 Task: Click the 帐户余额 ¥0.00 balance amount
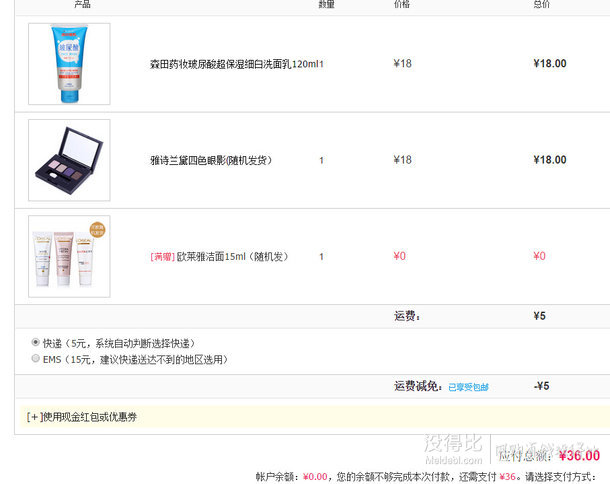(315, 477)
